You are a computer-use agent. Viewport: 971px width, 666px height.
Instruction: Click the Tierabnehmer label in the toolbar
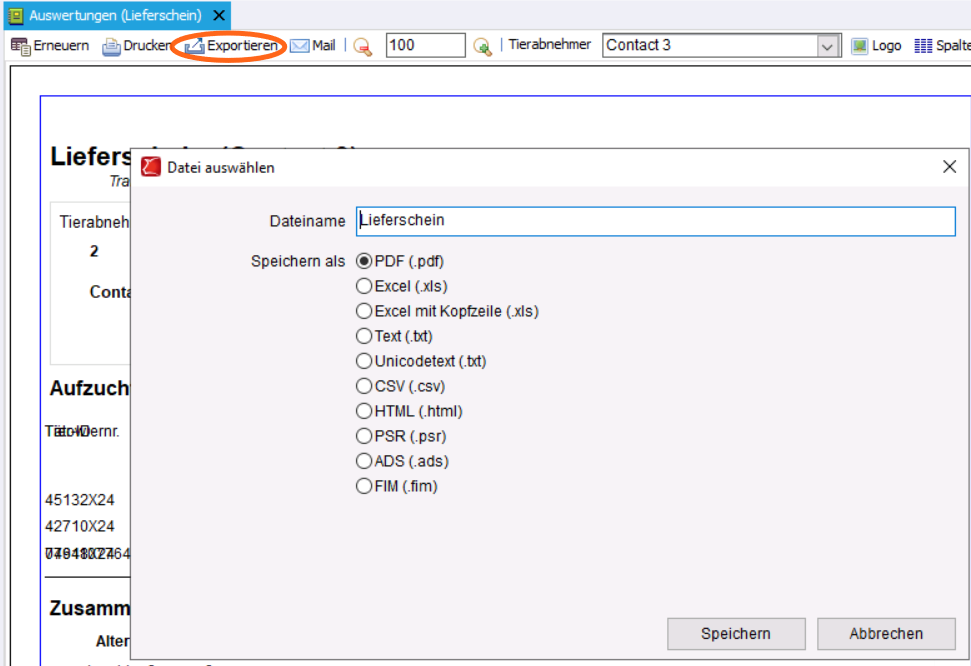pos(550,45)
